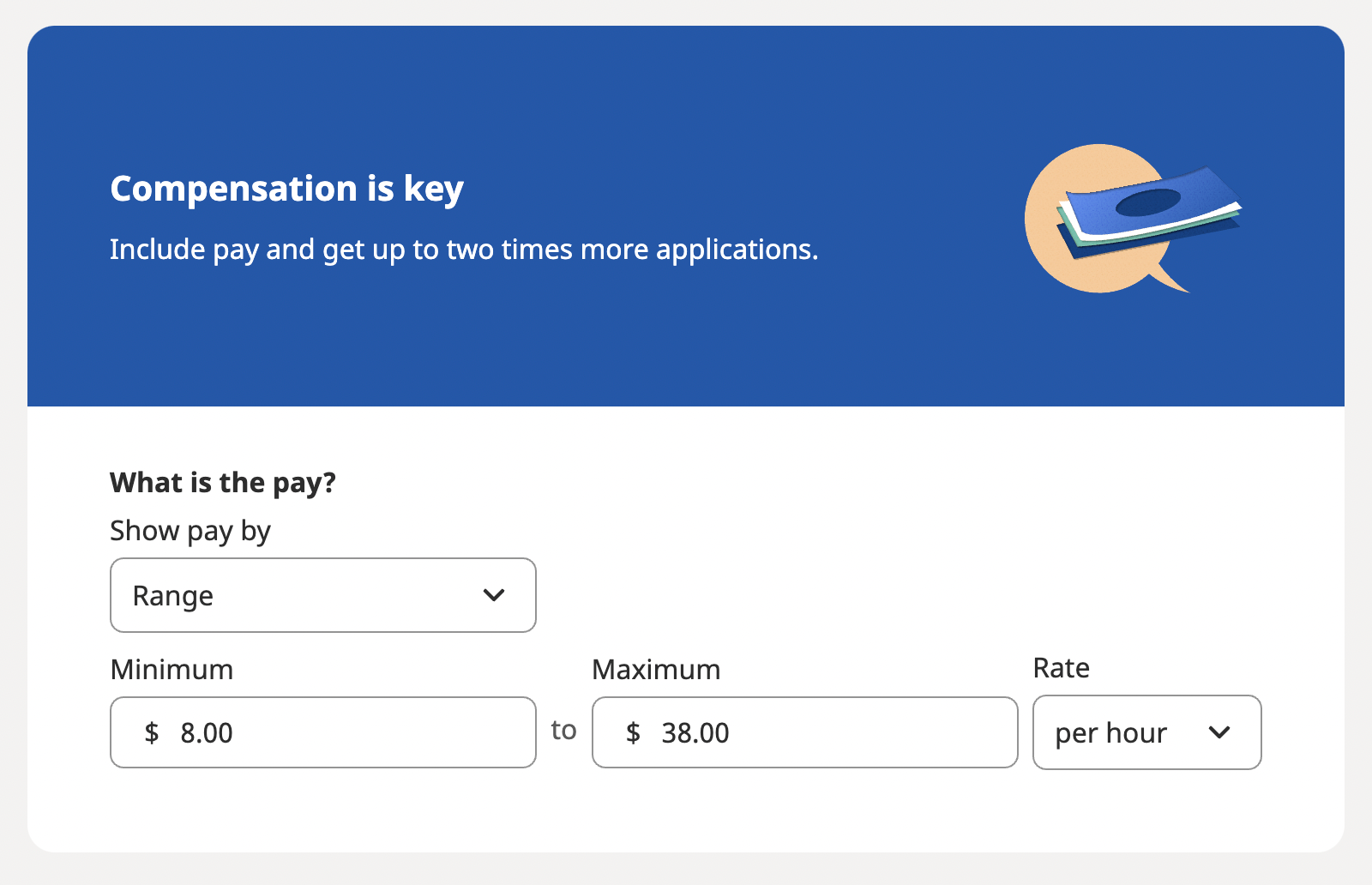Click the What is the pay? heading

point(223,483)
